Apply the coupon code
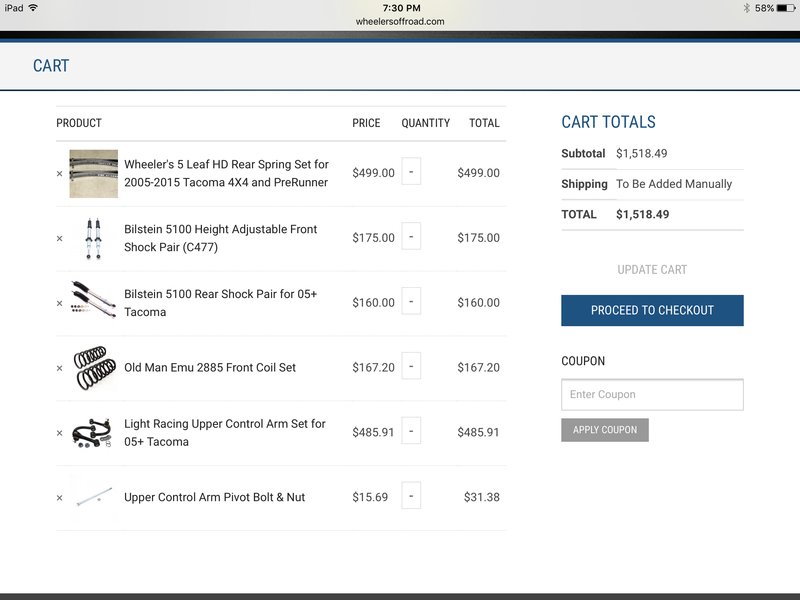The image size is (800, 600). point(605,430)
